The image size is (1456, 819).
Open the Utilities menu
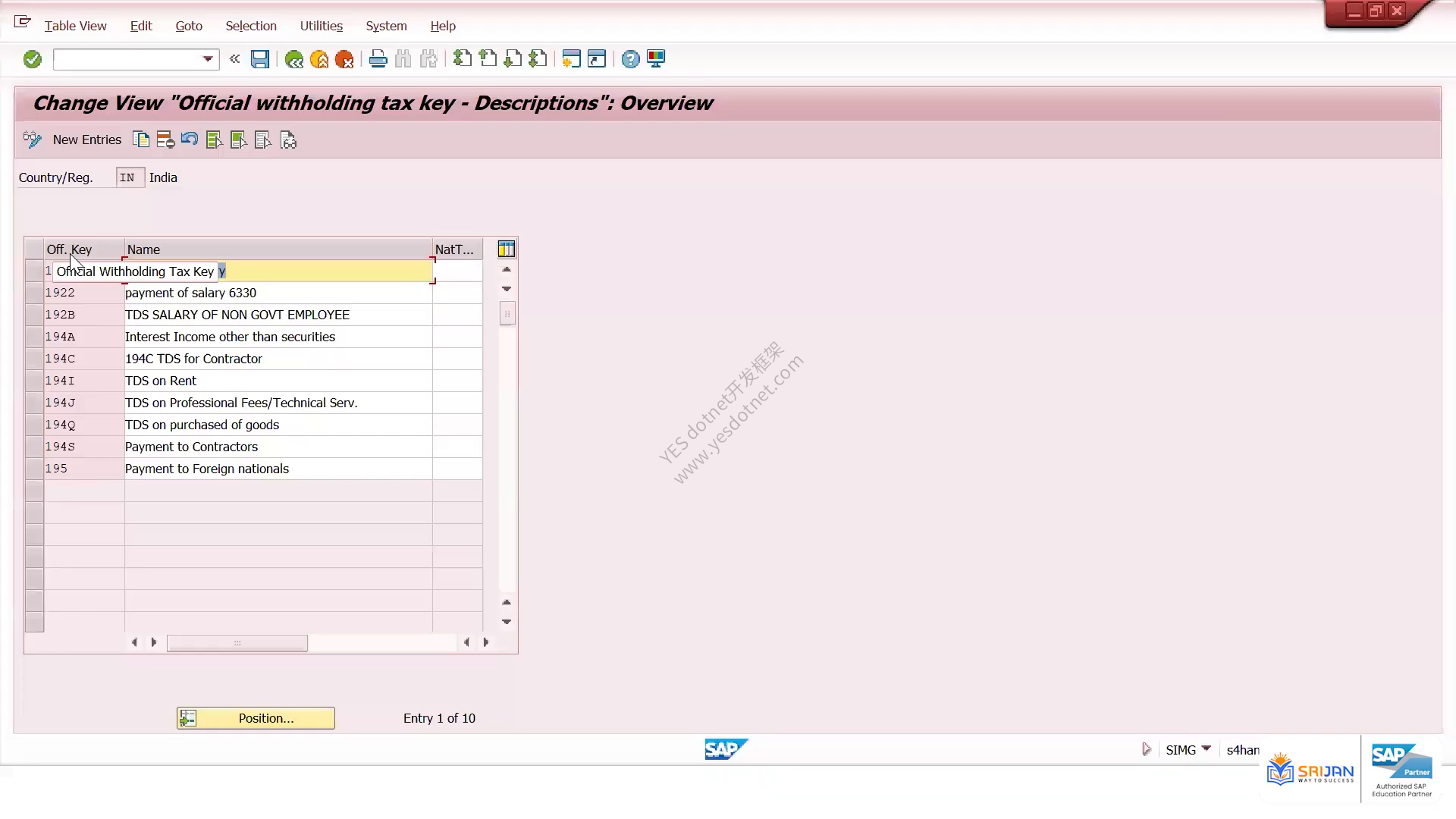coord(322,26)
